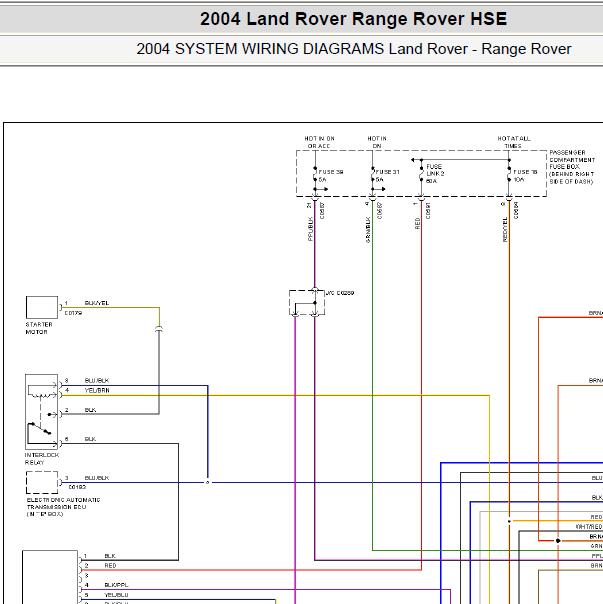
Task: Select the vertical "RED/YEL" wire label
Action: (505, 229)
